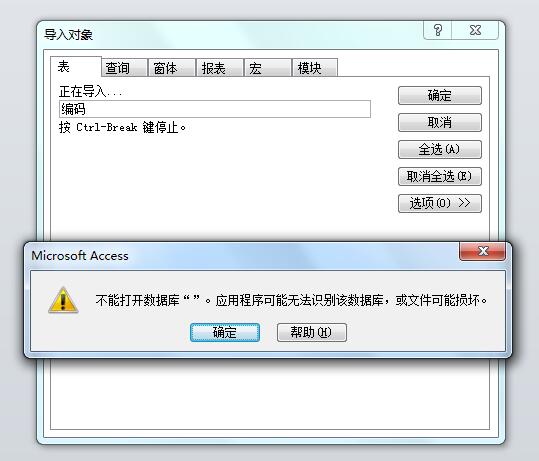
Task: Open the 报表 tab
Action: [x=220, y=68]
